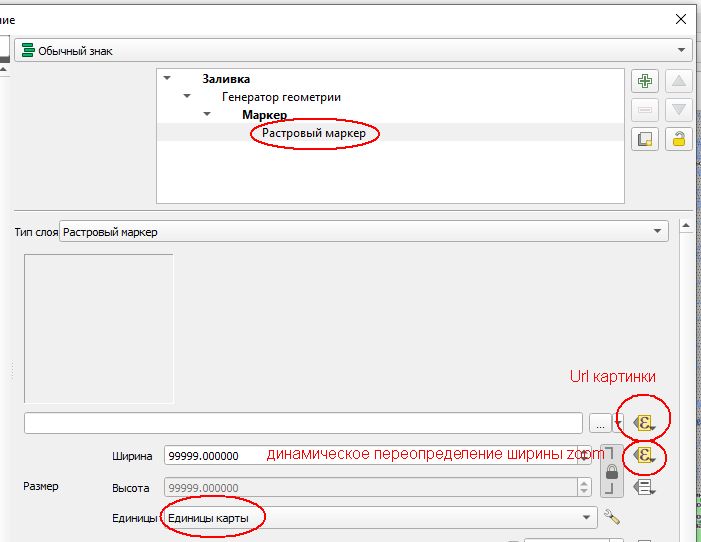Select Растровый маркер in the symbol tree
Image resolution: width=701 pixels, height=542 pixels.
point(314,133)
